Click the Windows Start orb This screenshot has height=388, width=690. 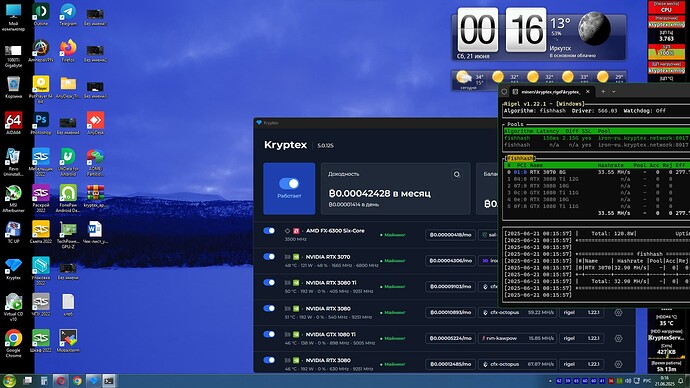point(9,381)
